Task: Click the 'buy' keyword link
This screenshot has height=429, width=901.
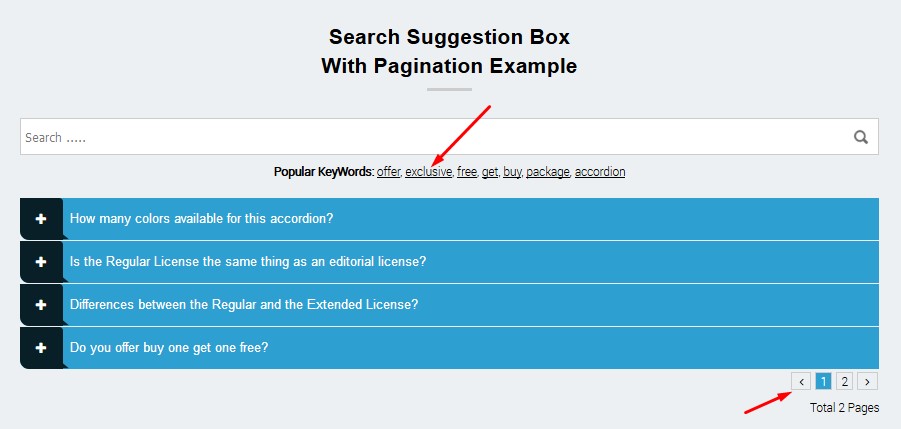Action: pyautogui.click(x=512, y=172)
